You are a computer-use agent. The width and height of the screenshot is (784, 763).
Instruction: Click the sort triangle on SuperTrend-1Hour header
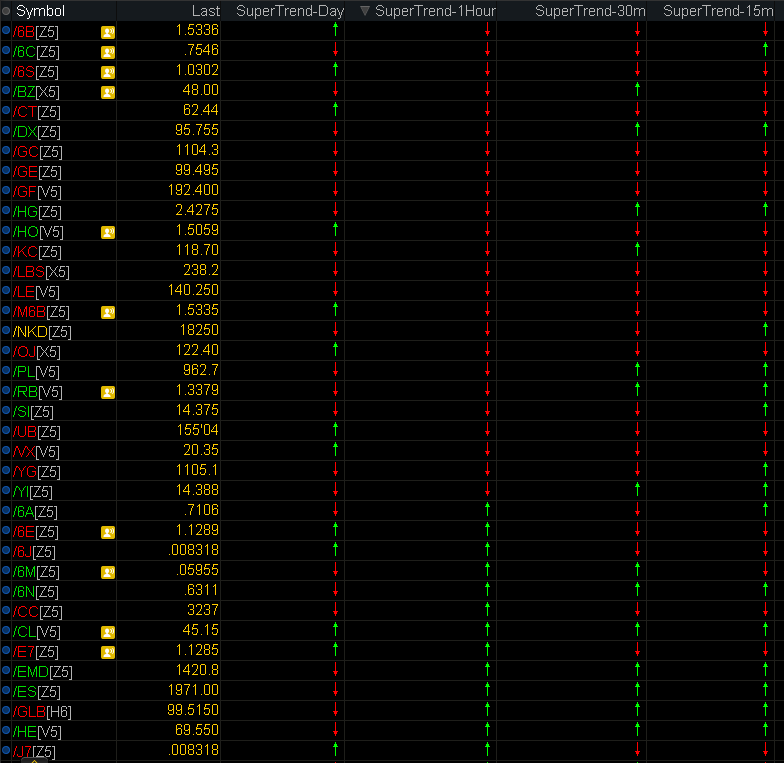pyautogui.click(x=365, y=10)
